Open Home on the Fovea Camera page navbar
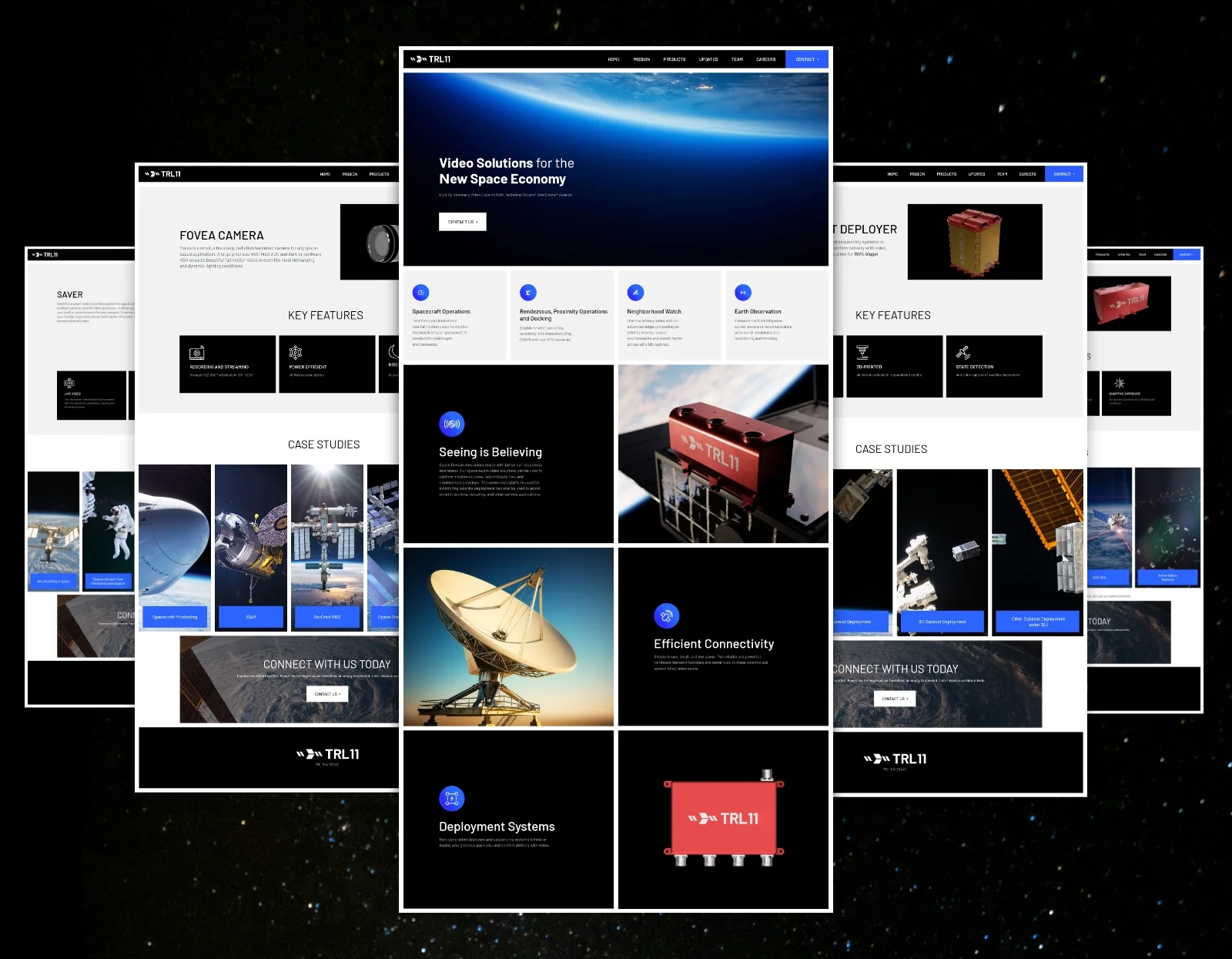 325,174
